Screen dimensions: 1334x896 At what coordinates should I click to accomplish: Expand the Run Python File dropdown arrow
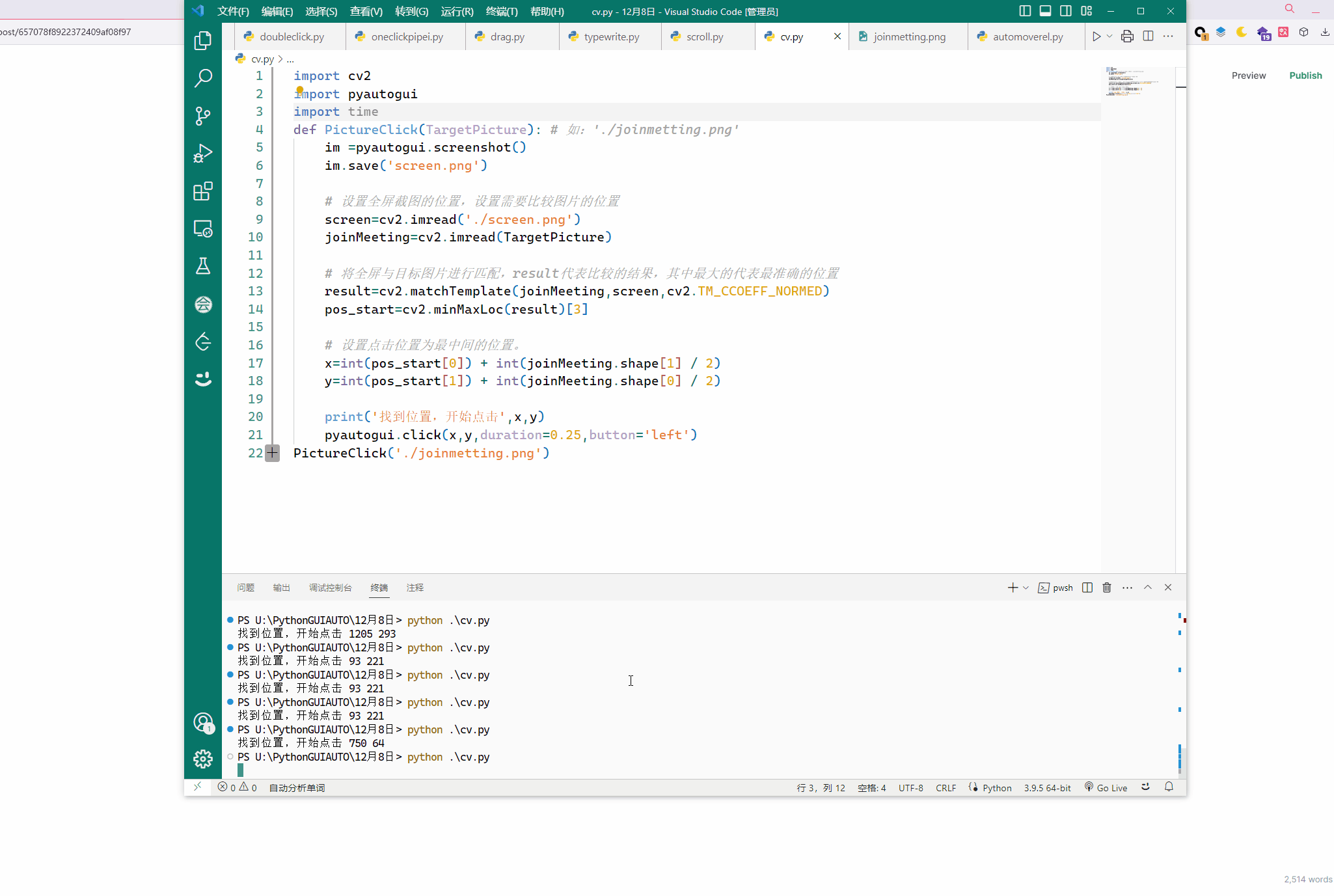coord(1109,36)
